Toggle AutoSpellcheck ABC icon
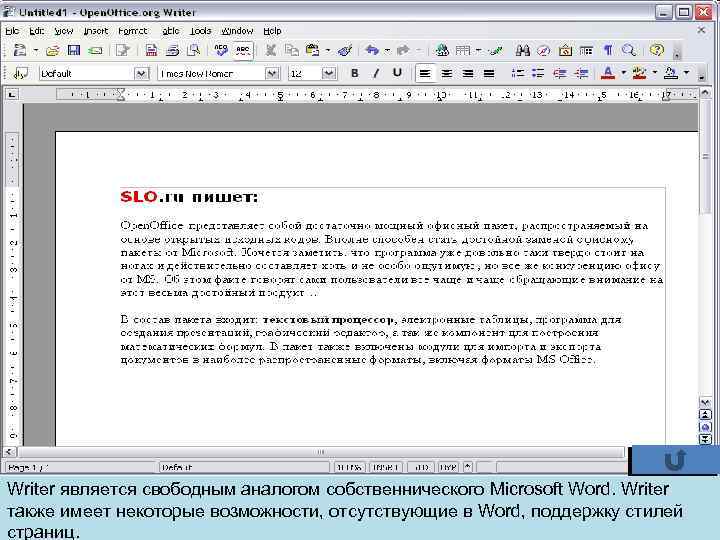 [242, 50]
